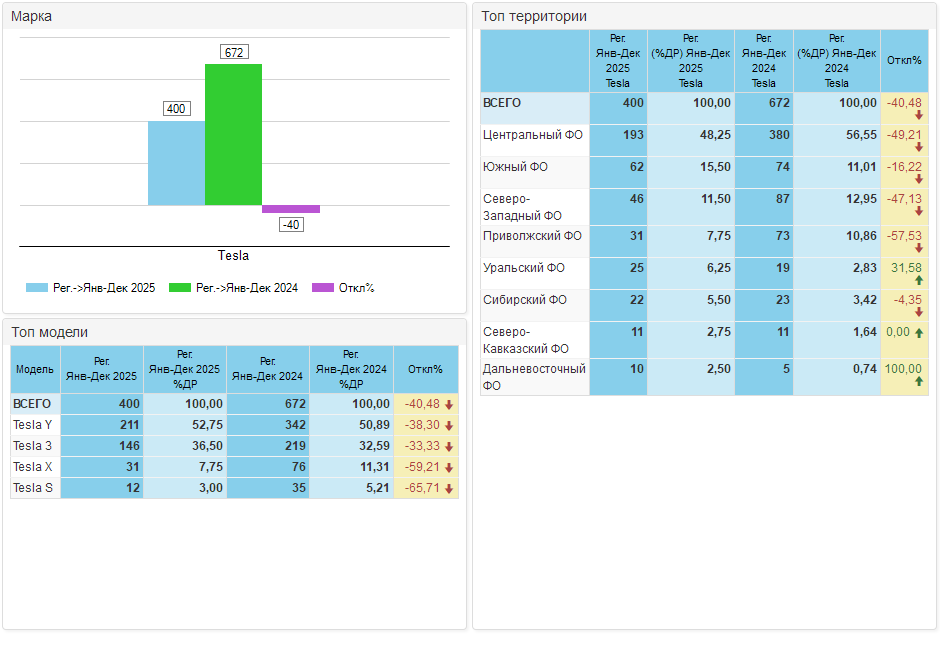The image size is (940, 664).
Task: Sort territories table by Рег. Янв-Дек 2025 Tesla header
Action: [617, 61]
